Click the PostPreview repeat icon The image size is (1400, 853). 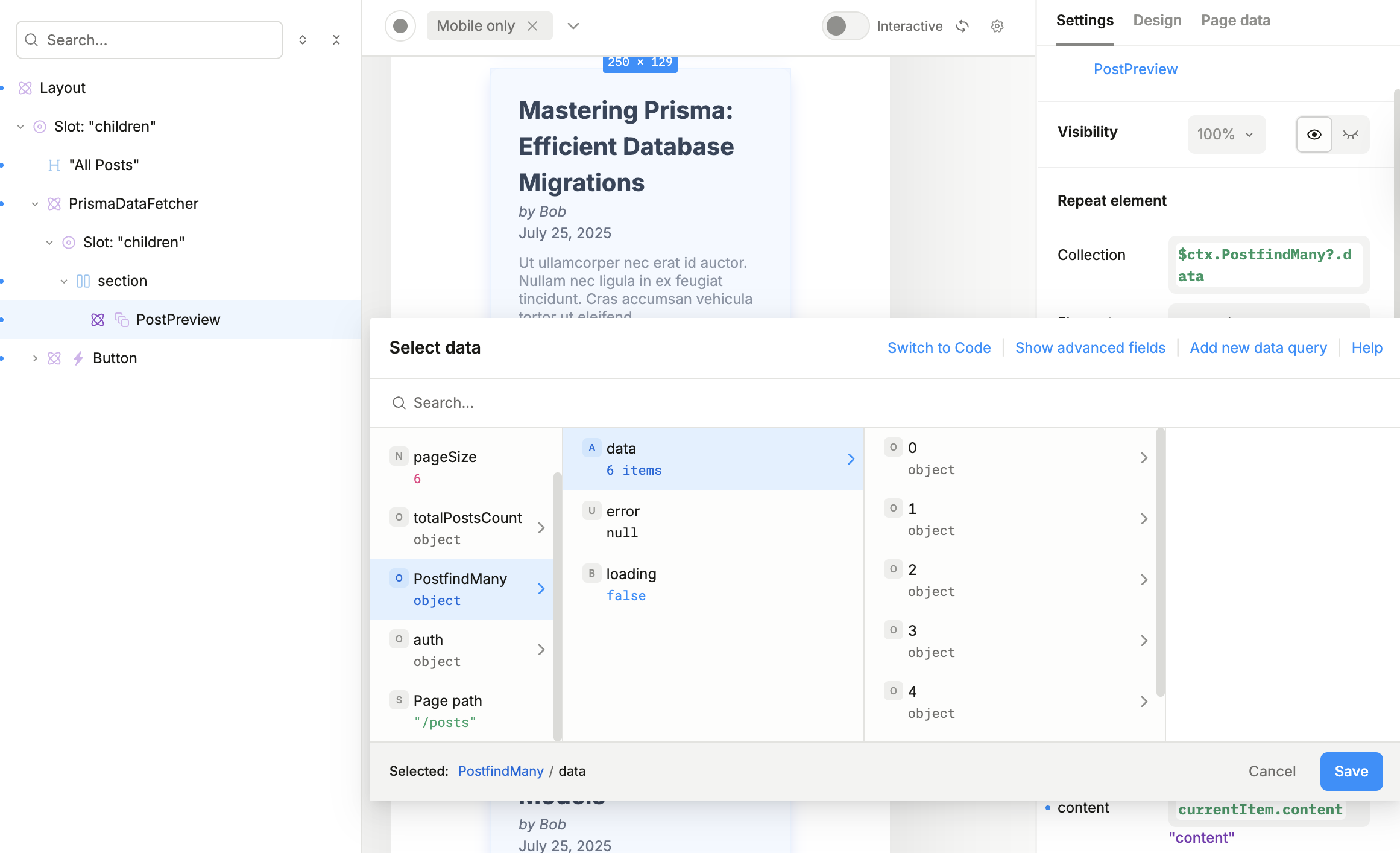pos(122,320)
